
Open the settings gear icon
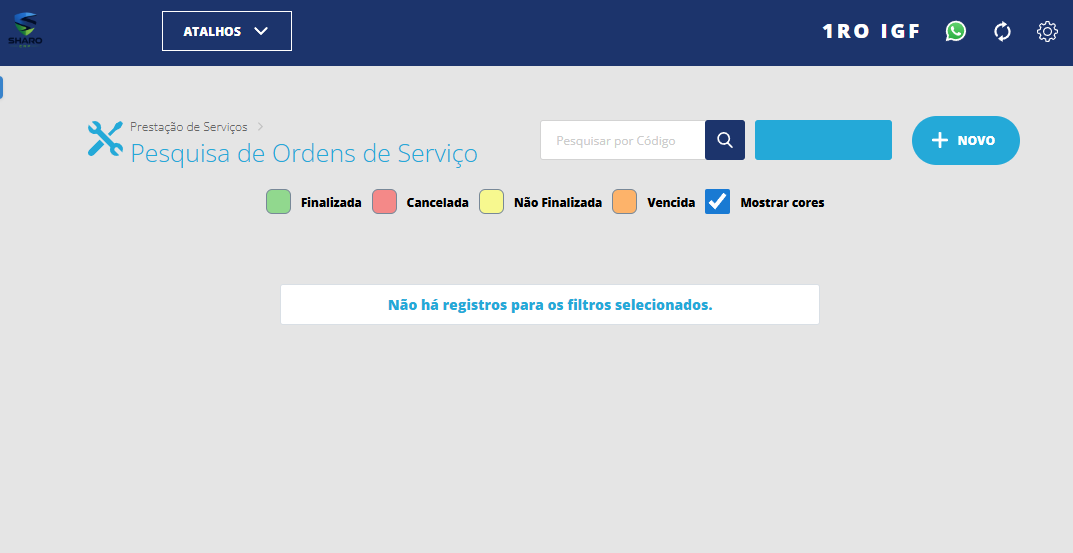1047,31
